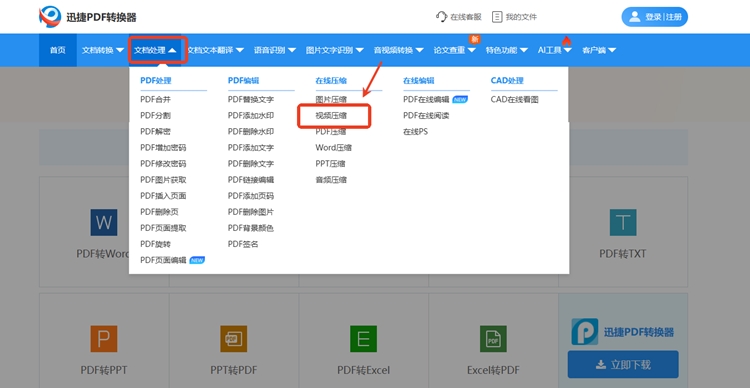This screenshot has width=750, height=388.
Task: Open PDF在线阅读 menu entry
Action: 426,116
